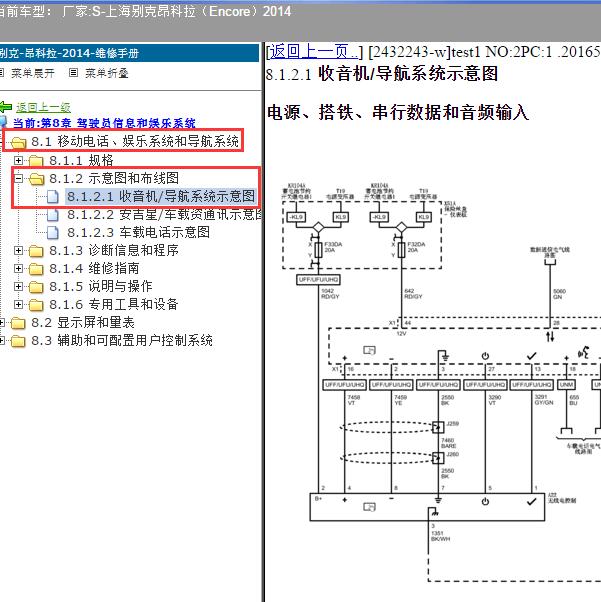Click the 8.1.2 示意图和布线图 folder icon
This screenshot has height=602, width=601.
tap(36, 179)
